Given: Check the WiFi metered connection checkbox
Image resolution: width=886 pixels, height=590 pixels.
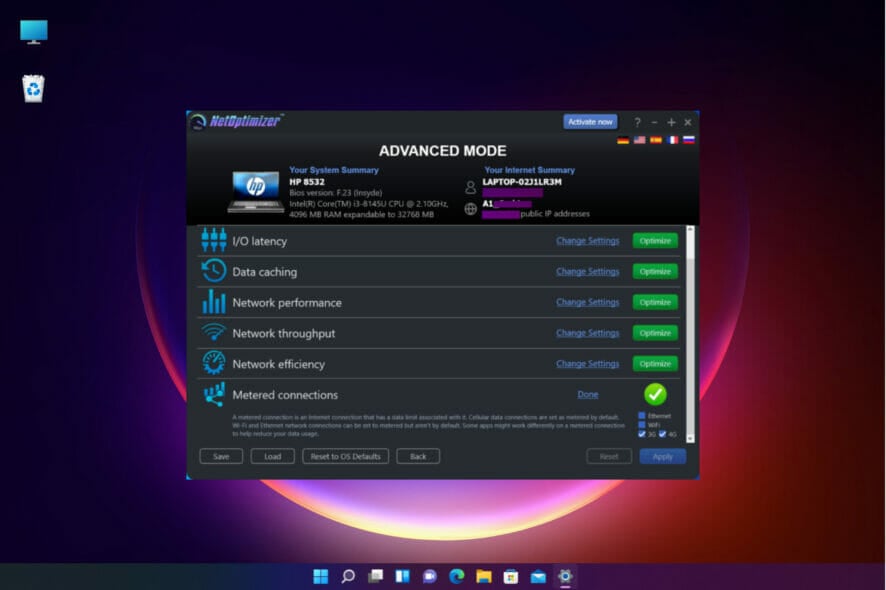Looking at the screenshot, I should tap(640, 426).
